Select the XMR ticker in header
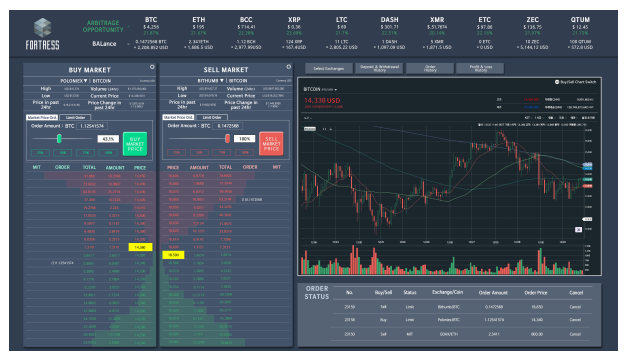627x361 pixels. [x=437, y=20]
